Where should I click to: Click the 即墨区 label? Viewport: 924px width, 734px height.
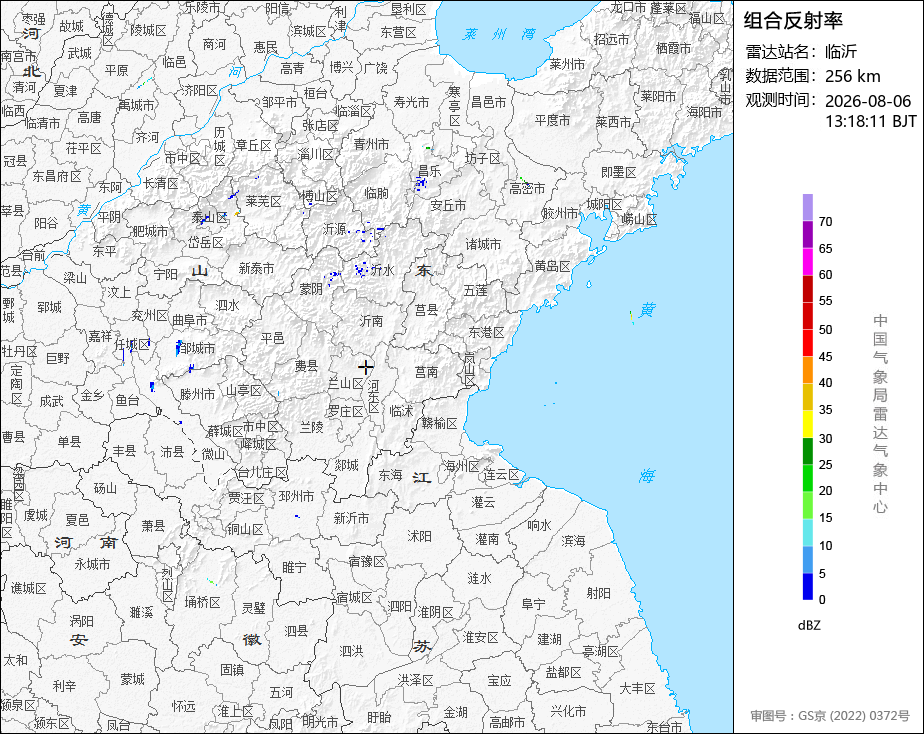pos(619,172)
